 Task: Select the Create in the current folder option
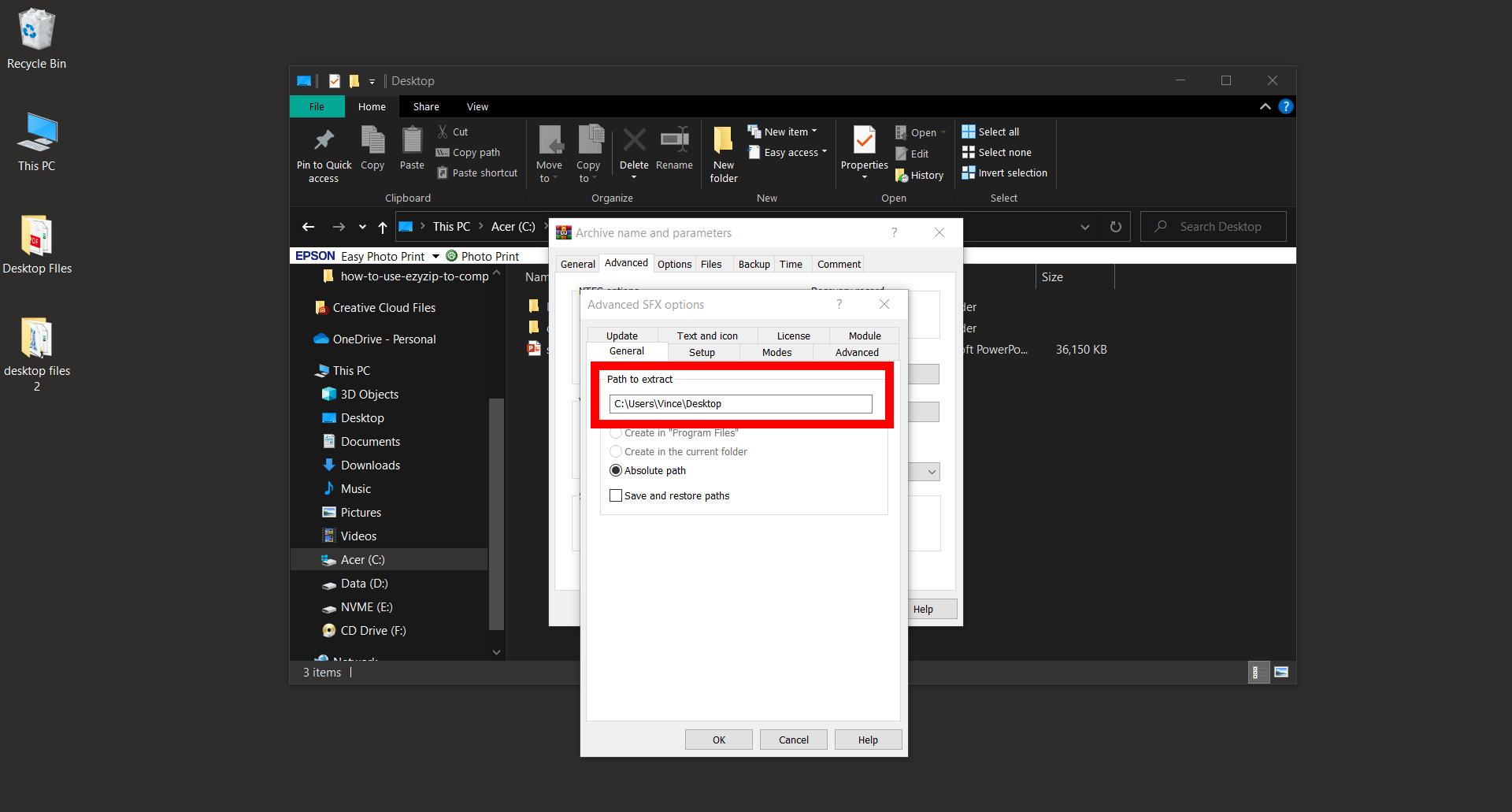(616, 451)
